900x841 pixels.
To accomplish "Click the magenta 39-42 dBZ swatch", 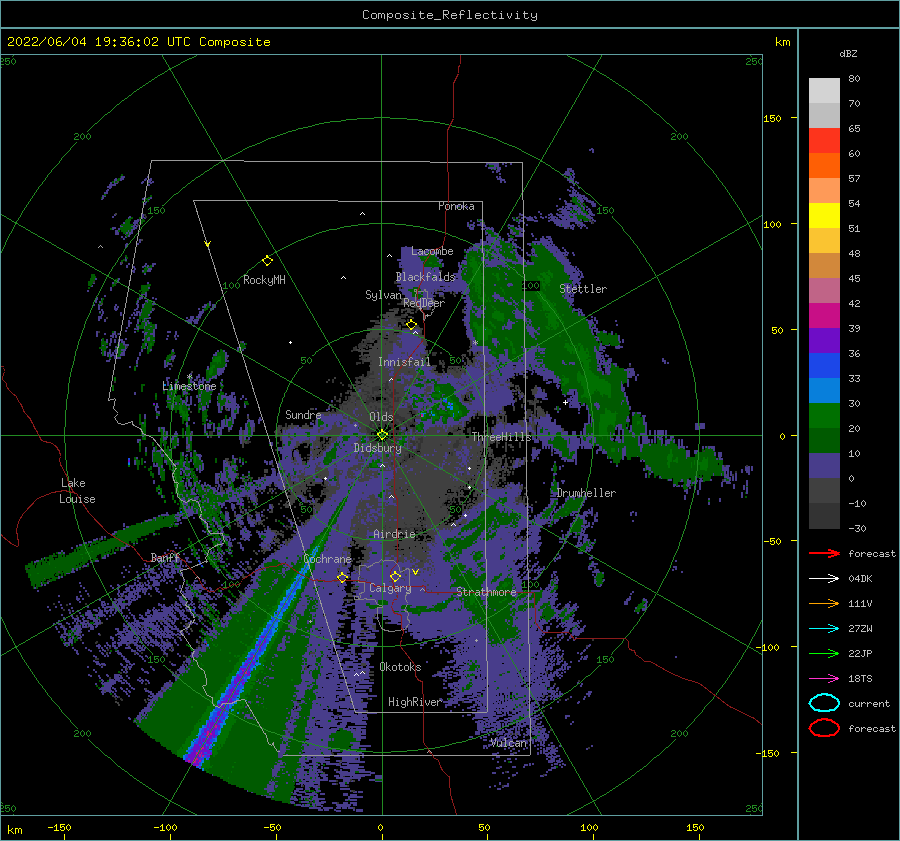I will [824, 315].
